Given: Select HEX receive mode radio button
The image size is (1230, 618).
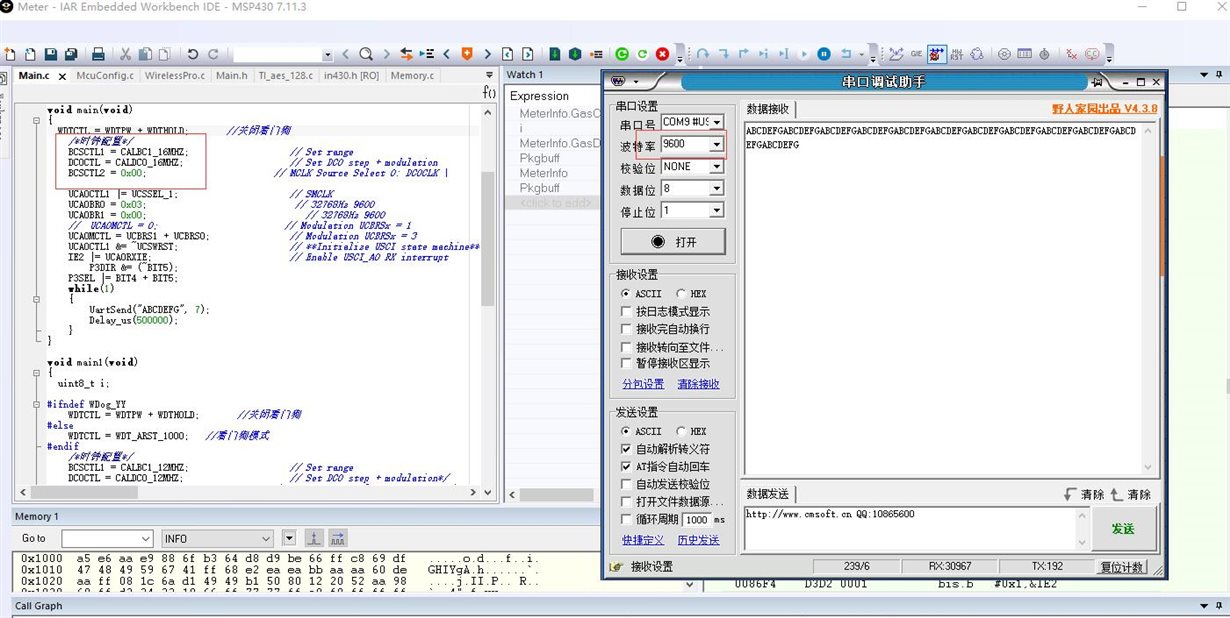Looking at the screenshot, I should tap(681, 293).
